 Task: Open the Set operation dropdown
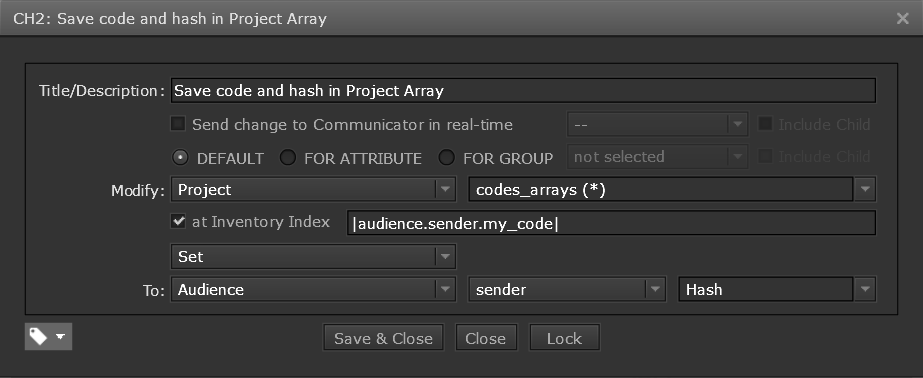[313, 257]
